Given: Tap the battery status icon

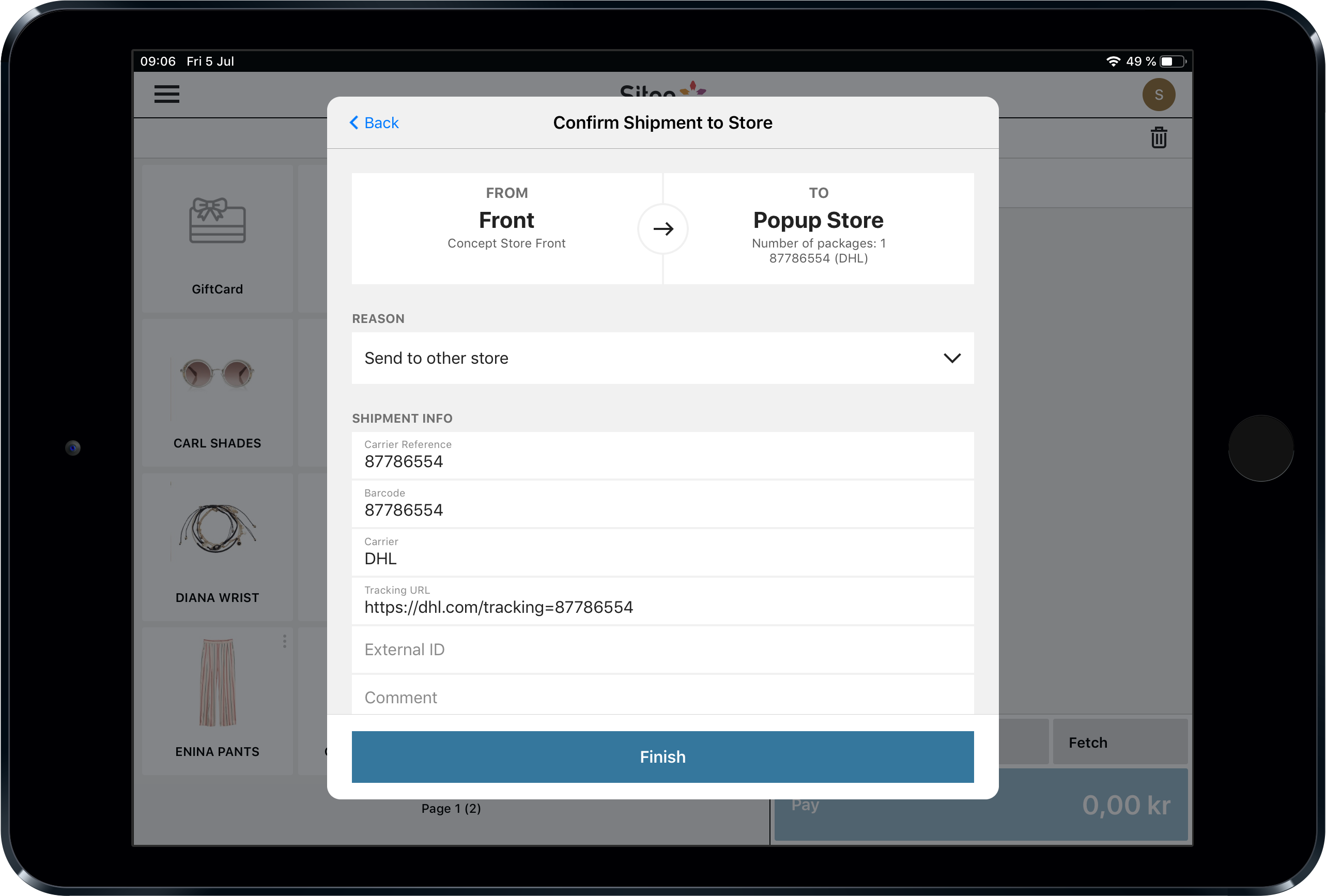Looking at the screenshot, I should [1173, 61].
